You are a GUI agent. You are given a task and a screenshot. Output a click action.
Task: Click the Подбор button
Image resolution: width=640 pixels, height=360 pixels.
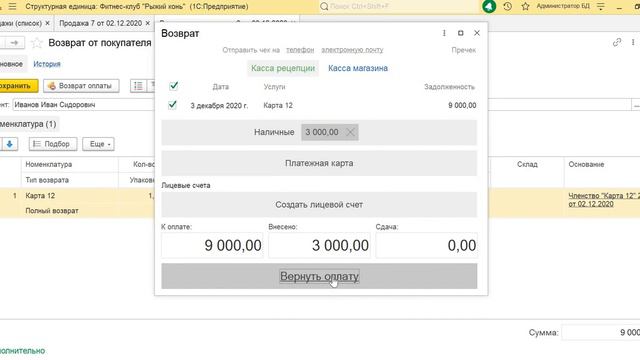[x=52, y=144]
